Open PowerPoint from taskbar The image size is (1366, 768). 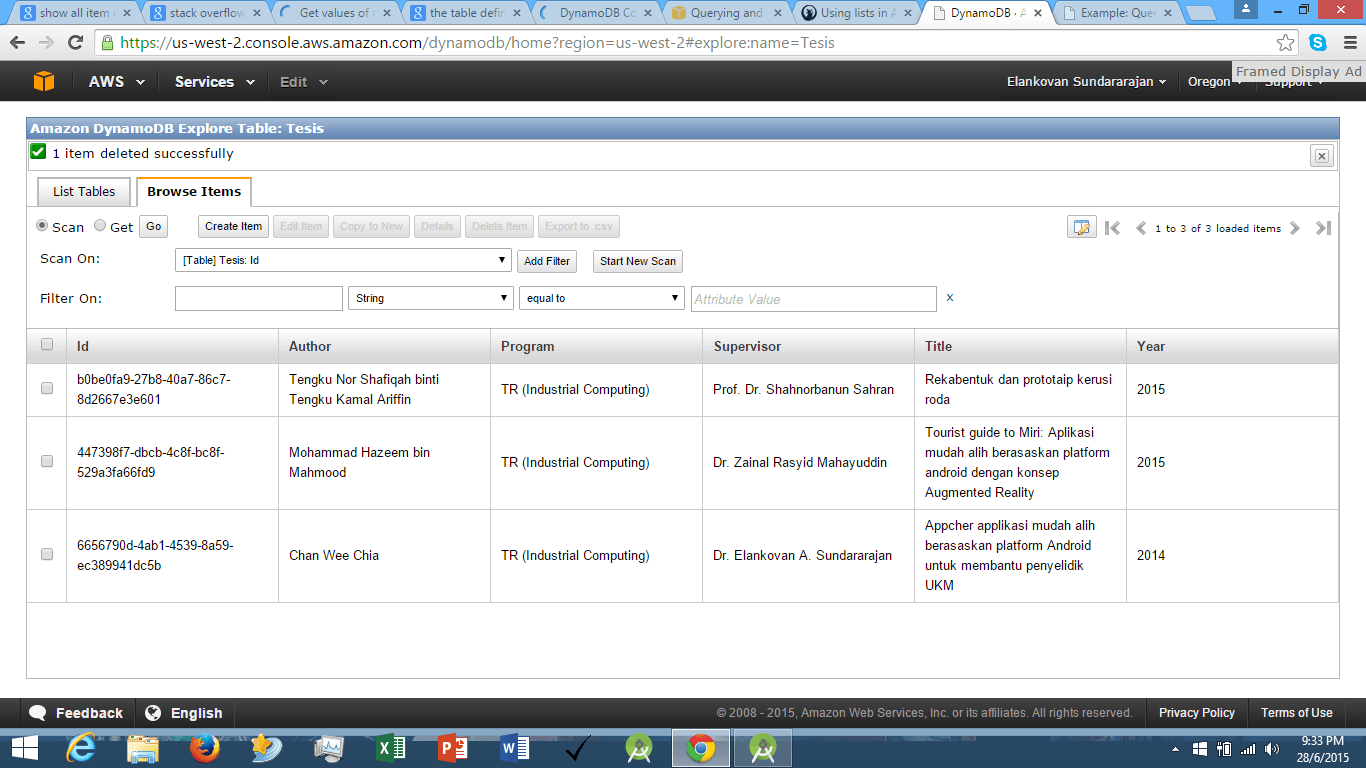coord(452,748)
